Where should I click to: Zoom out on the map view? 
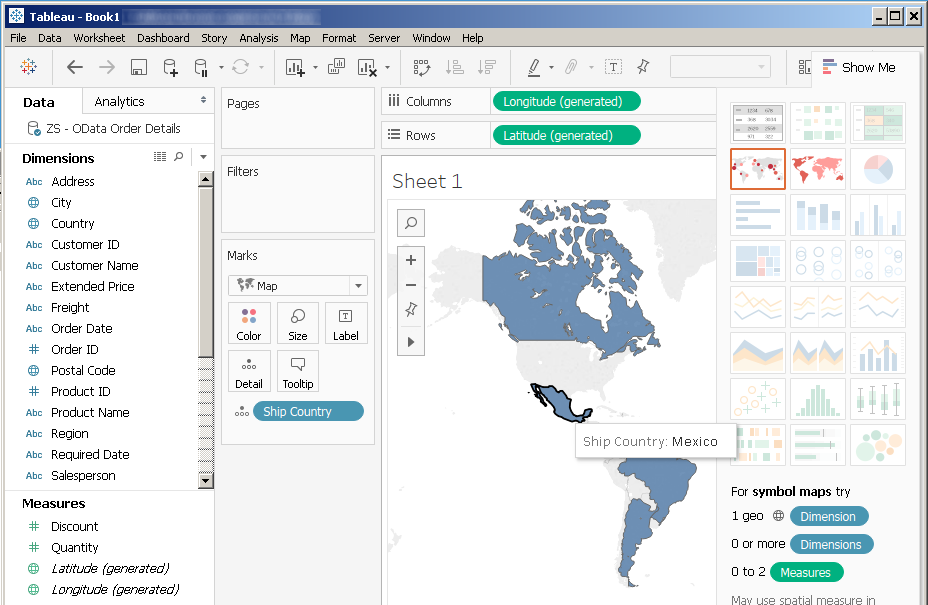(x=410, y=285)
